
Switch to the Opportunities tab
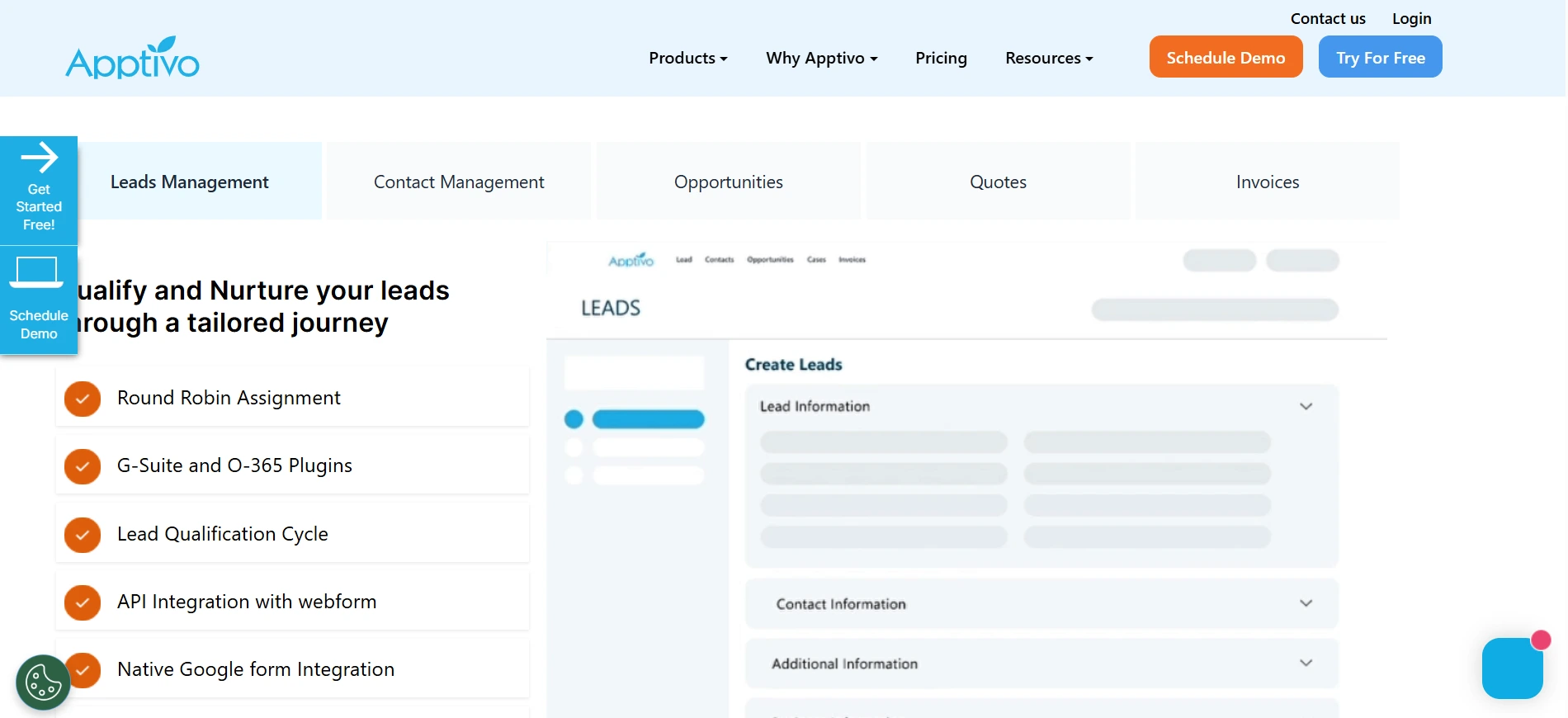728,182
